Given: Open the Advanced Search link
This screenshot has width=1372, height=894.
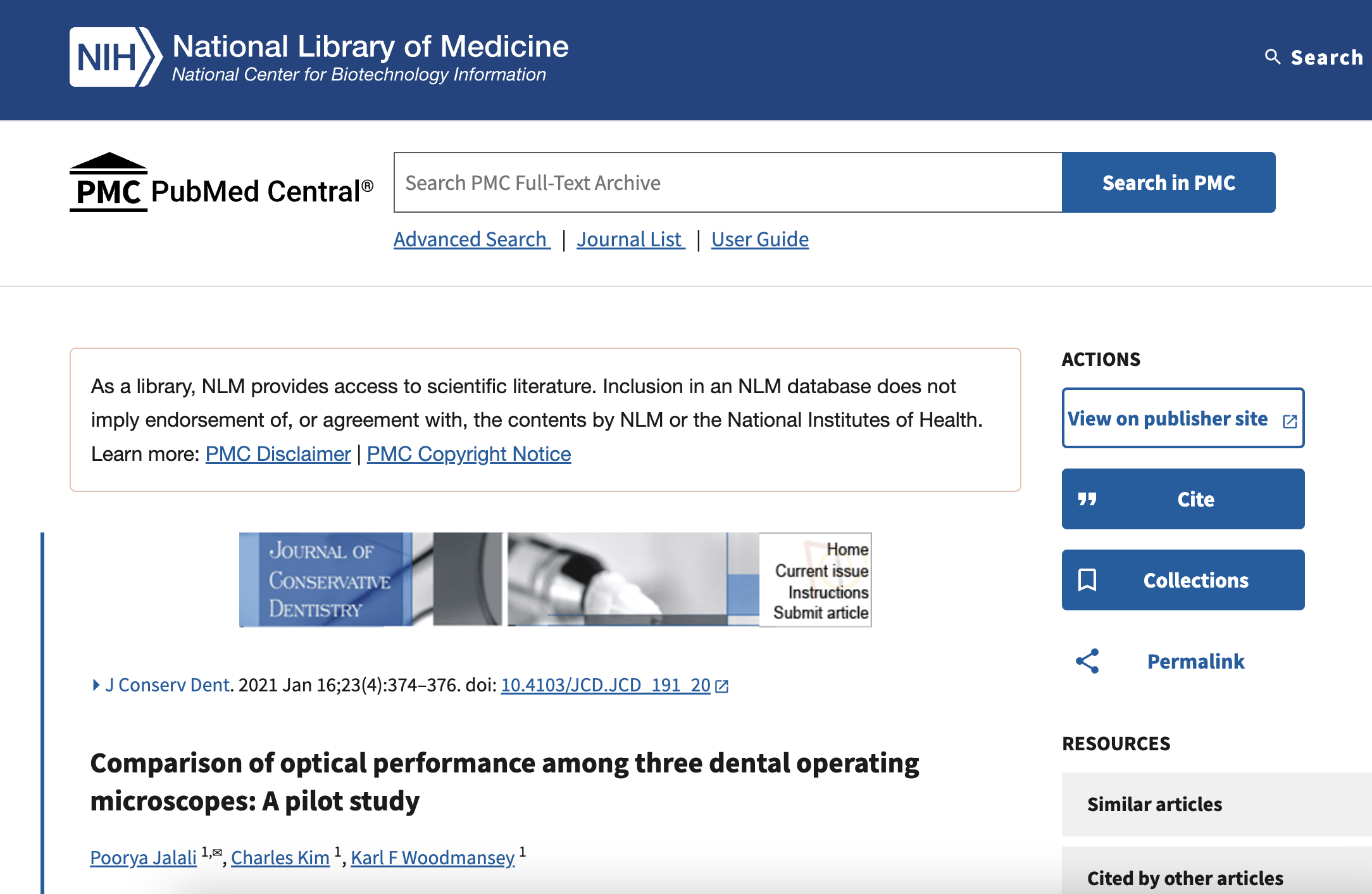Looking at the screenshot, I should (471, 239).
